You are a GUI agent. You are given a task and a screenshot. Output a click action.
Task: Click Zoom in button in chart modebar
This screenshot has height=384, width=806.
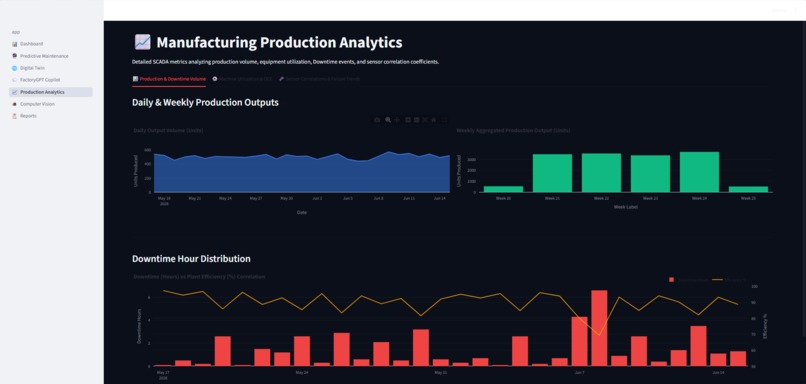tap(408, 120)
